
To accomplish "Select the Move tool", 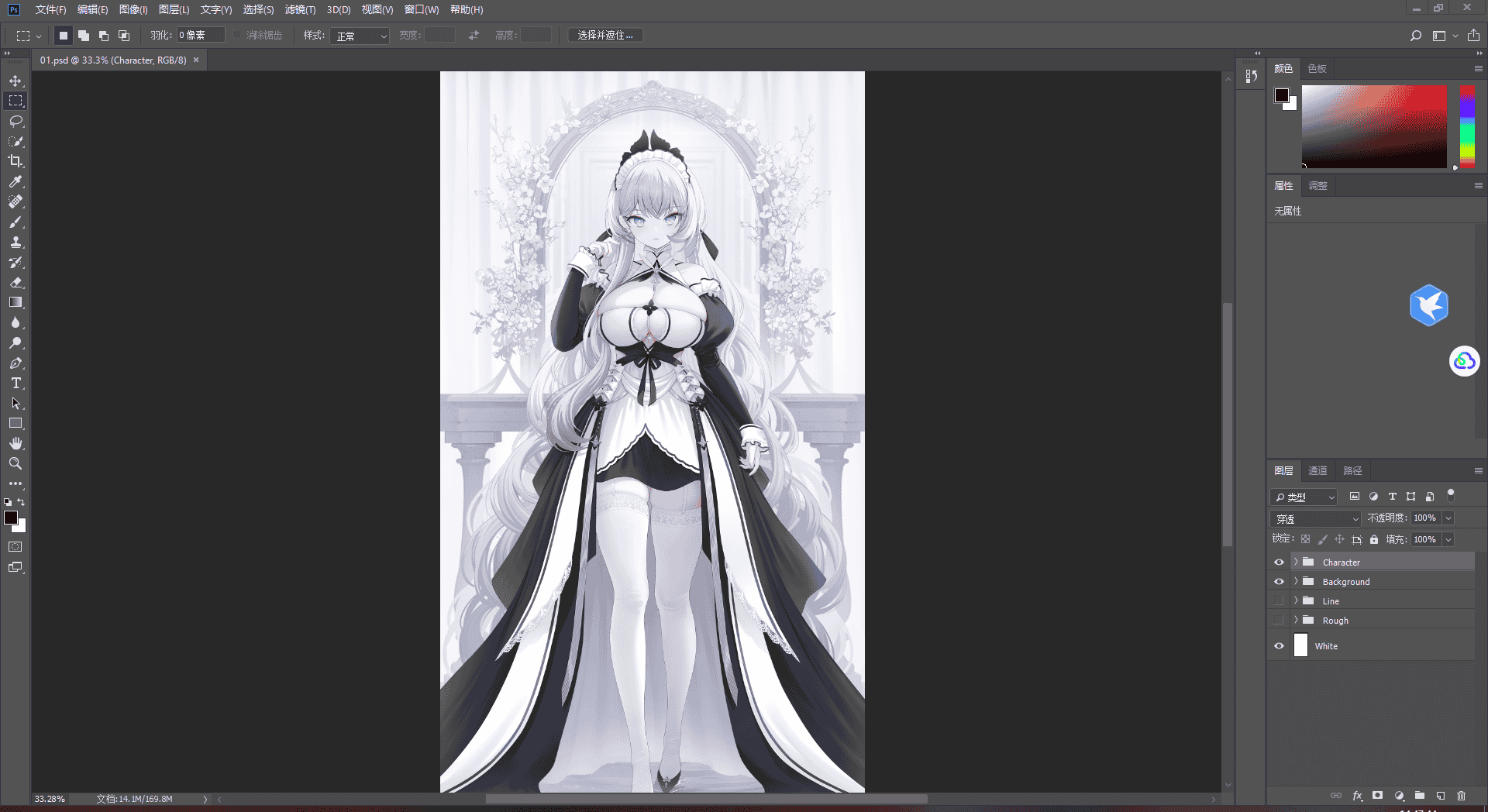I will (x=15, y=81).
